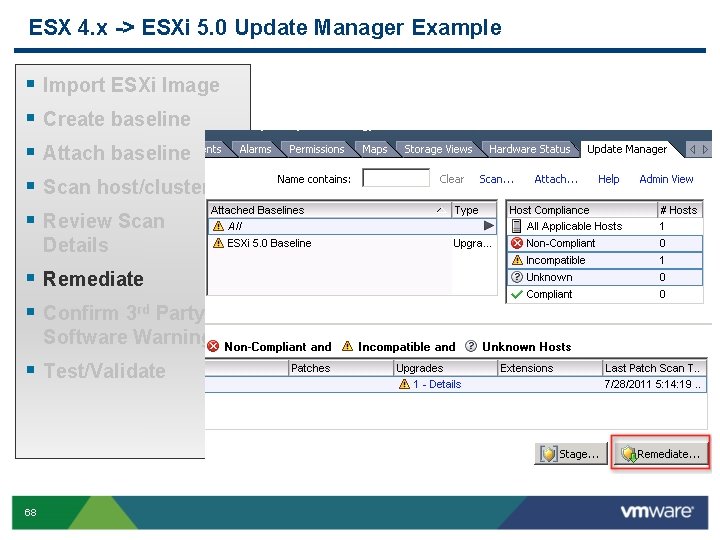Open the Help link
The width and height of the screenshot is (720, 540).
pyautogui.click(x=608, y=179)
